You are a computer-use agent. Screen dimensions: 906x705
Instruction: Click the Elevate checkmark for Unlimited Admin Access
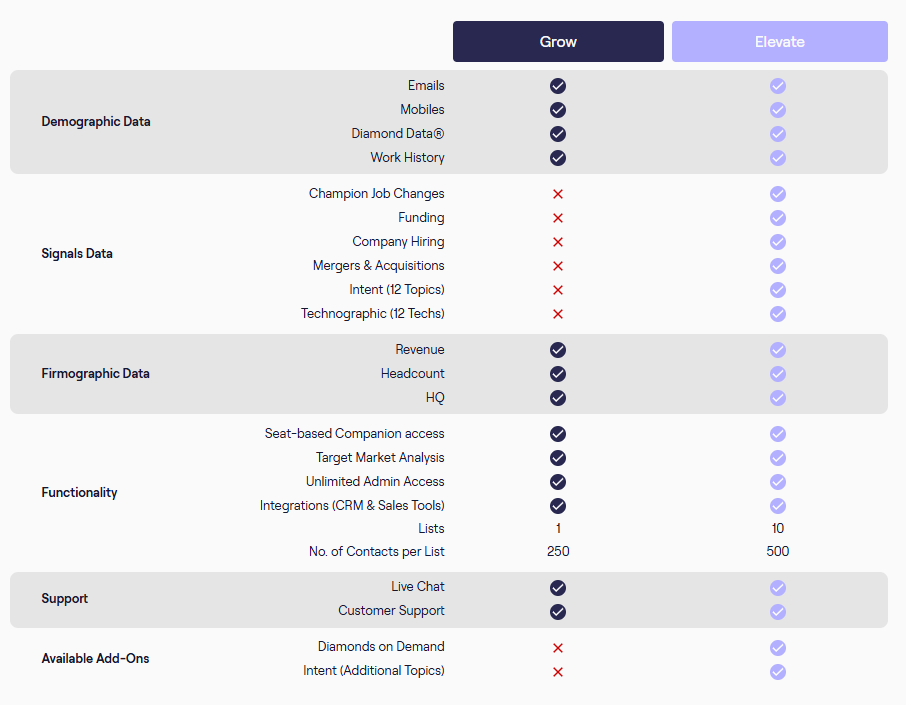(778, 482)
